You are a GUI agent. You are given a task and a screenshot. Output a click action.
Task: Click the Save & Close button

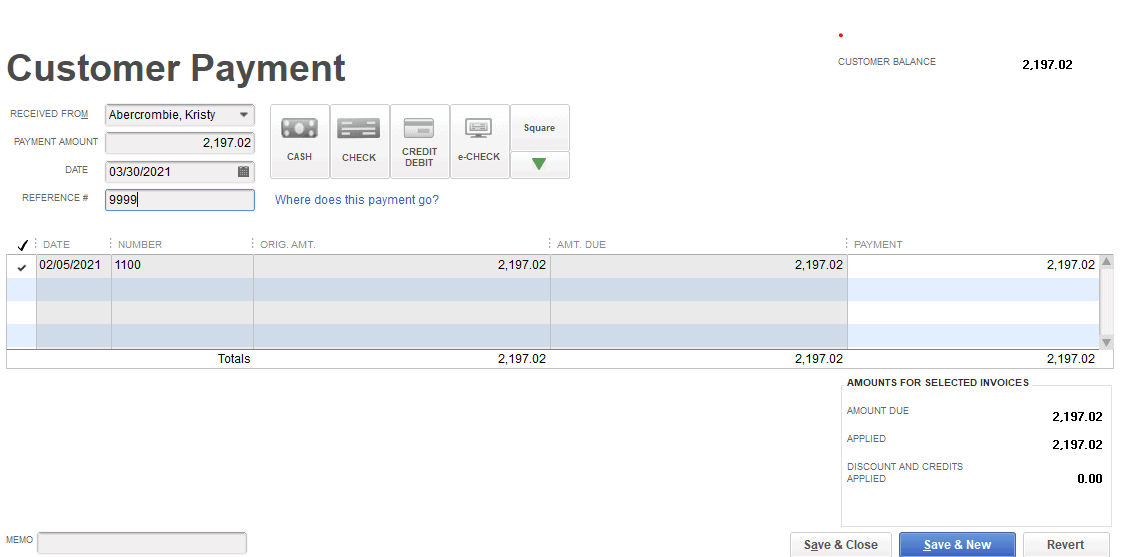[x=841, y=545]
